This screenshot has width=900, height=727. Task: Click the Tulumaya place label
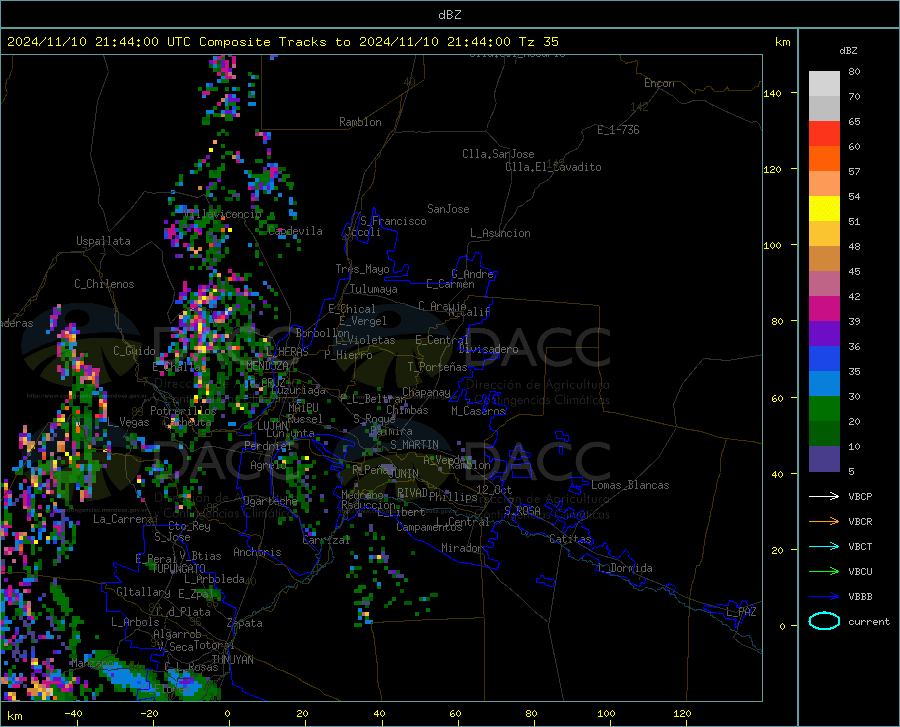[x=373, y=289]
